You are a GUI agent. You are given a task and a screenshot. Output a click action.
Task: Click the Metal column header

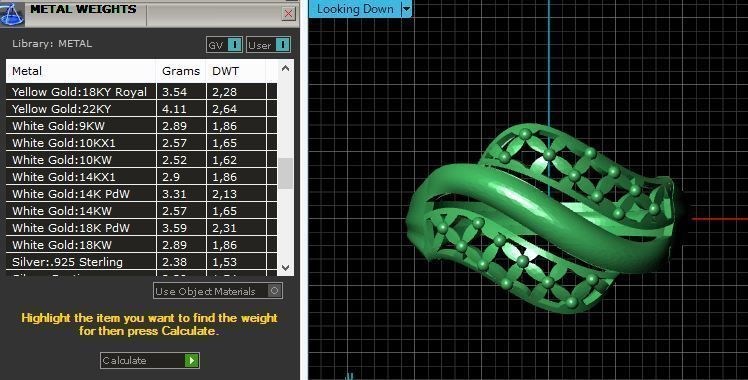pos(81,71)
